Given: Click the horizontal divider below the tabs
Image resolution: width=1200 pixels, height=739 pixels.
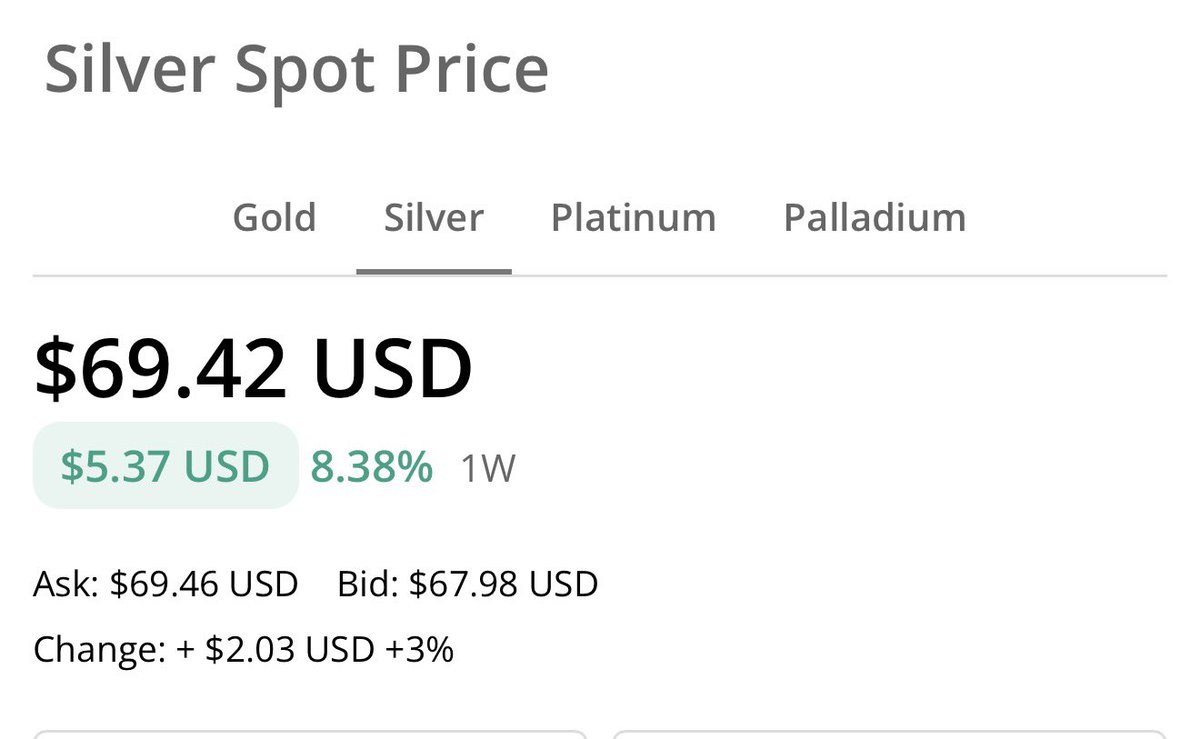Looking at the screenshot, I should pos(600,275).
